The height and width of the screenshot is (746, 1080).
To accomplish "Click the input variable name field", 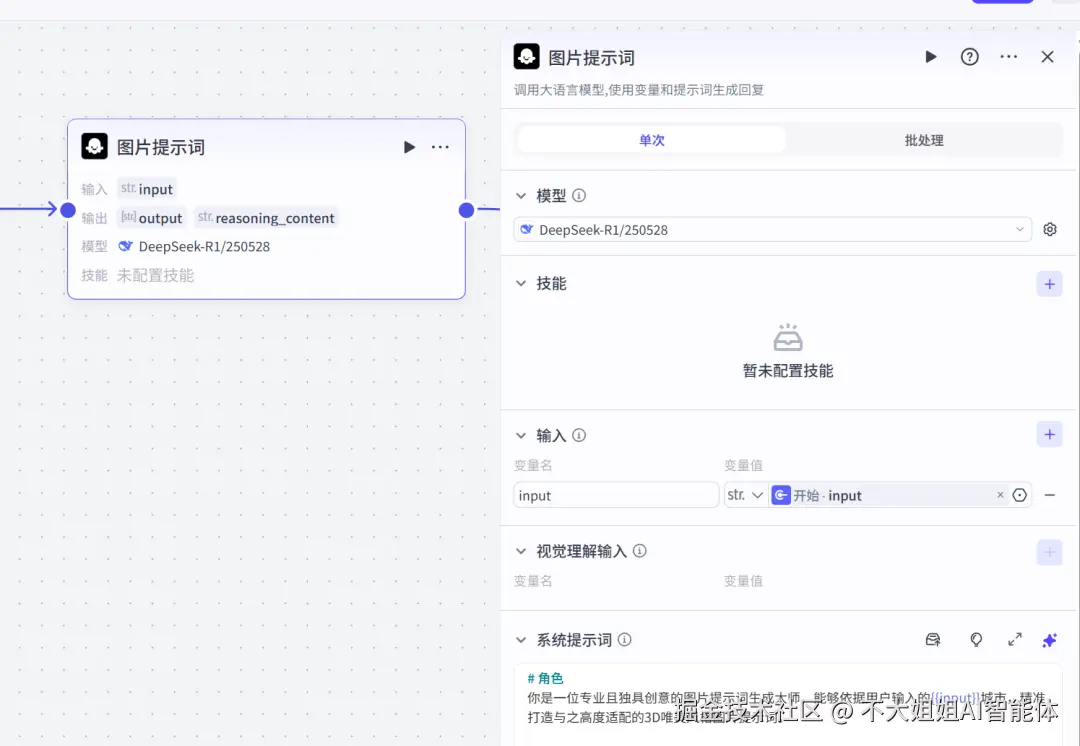I will click(x=615, y=494).
